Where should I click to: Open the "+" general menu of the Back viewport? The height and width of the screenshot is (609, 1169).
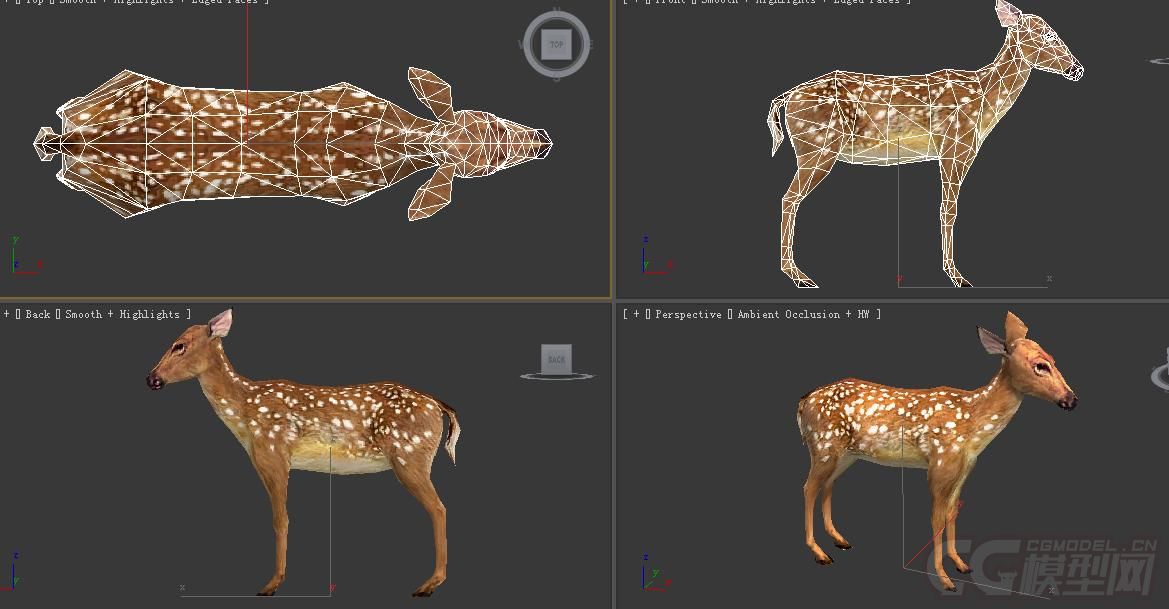tap(7, 315)
